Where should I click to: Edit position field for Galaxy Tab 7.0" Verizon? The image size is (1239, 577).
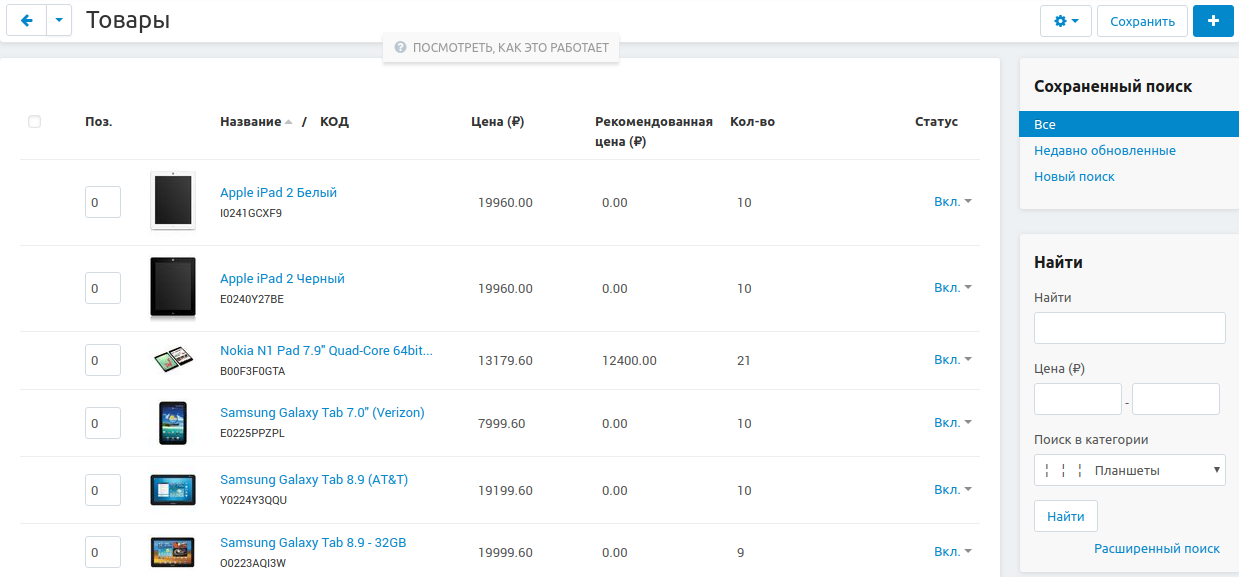tap(103, 423)
